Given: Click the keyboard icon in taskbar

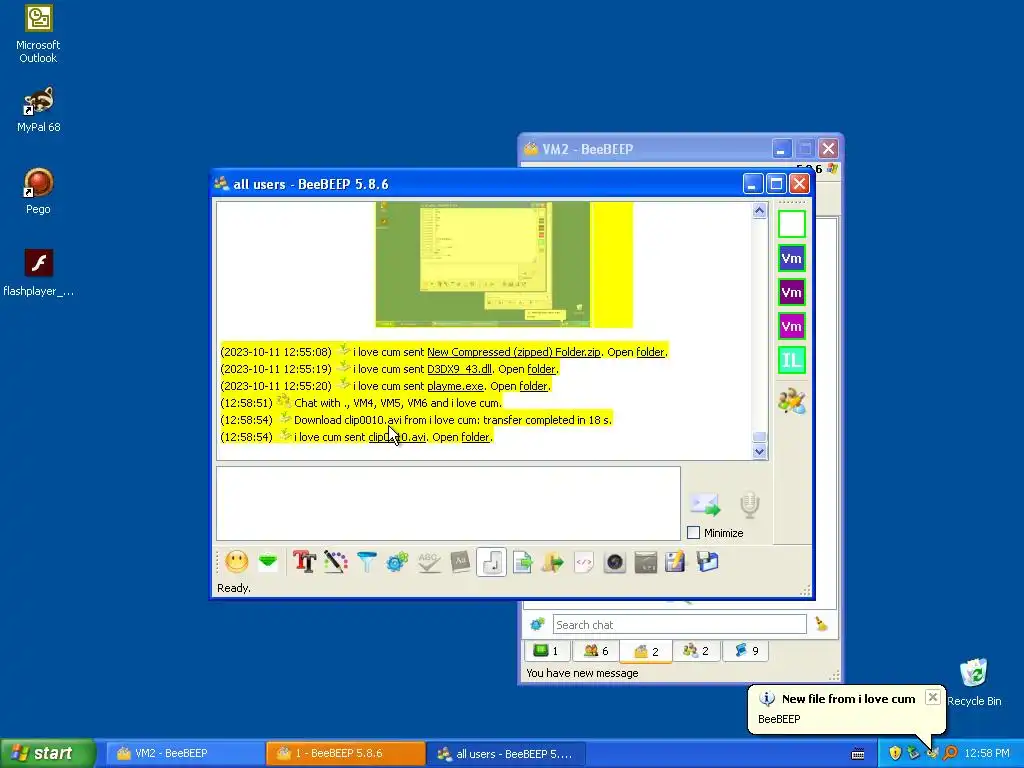Looking at the screenshot, I should 858,754.
